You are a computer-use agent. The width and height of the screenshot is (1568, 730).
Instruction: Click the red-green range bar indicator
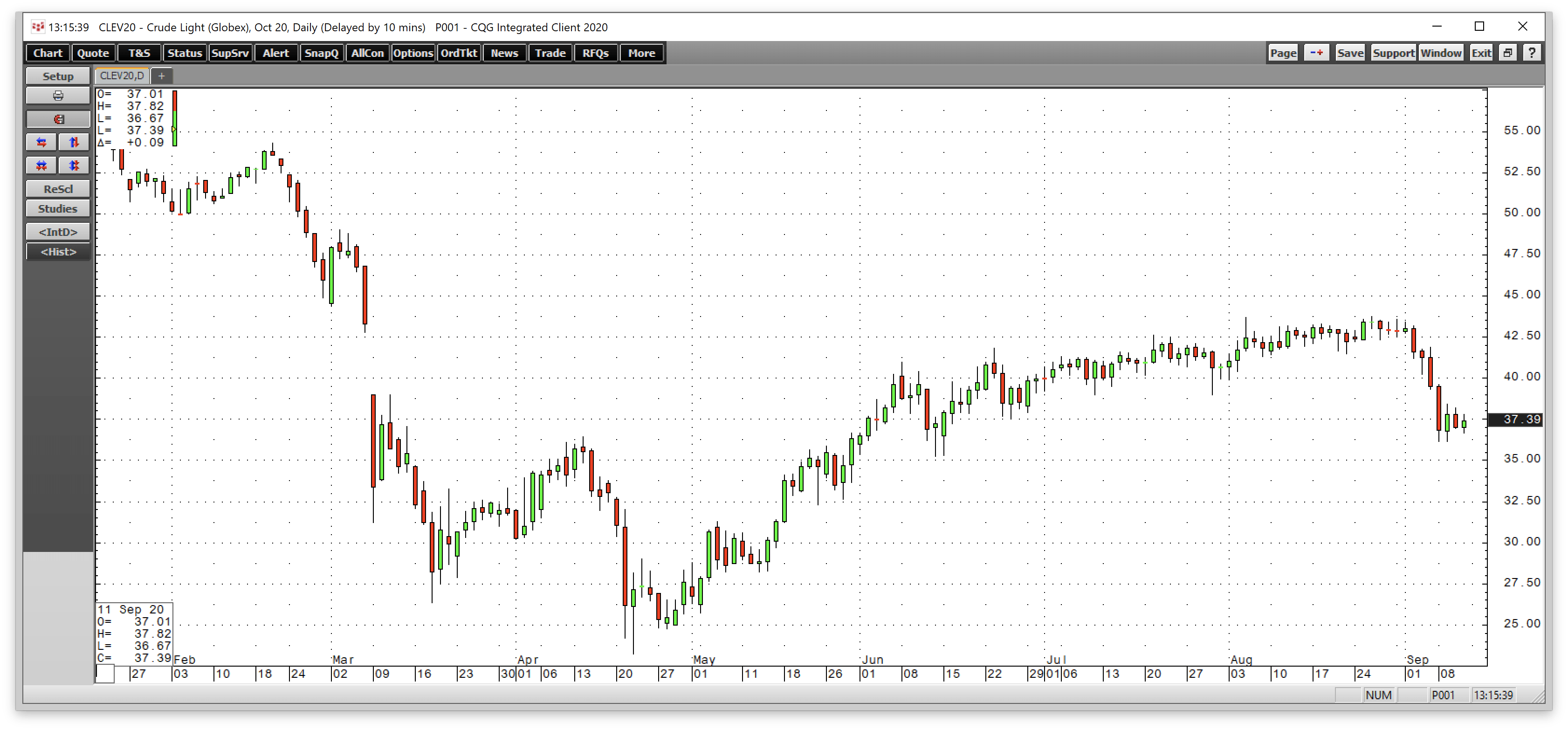coord(175,118)
